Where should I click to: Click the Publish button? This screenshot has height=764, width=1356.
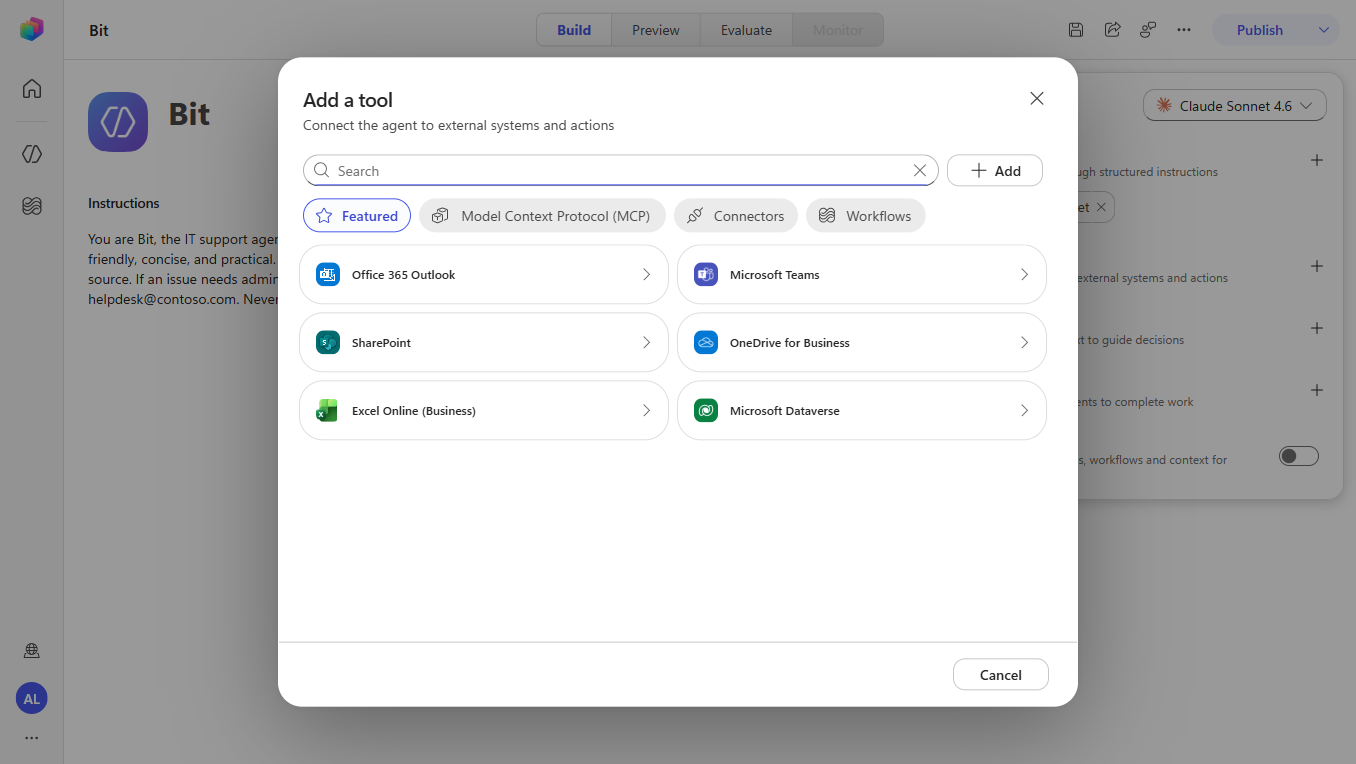pyautogui.click(x=1260, y=30)
